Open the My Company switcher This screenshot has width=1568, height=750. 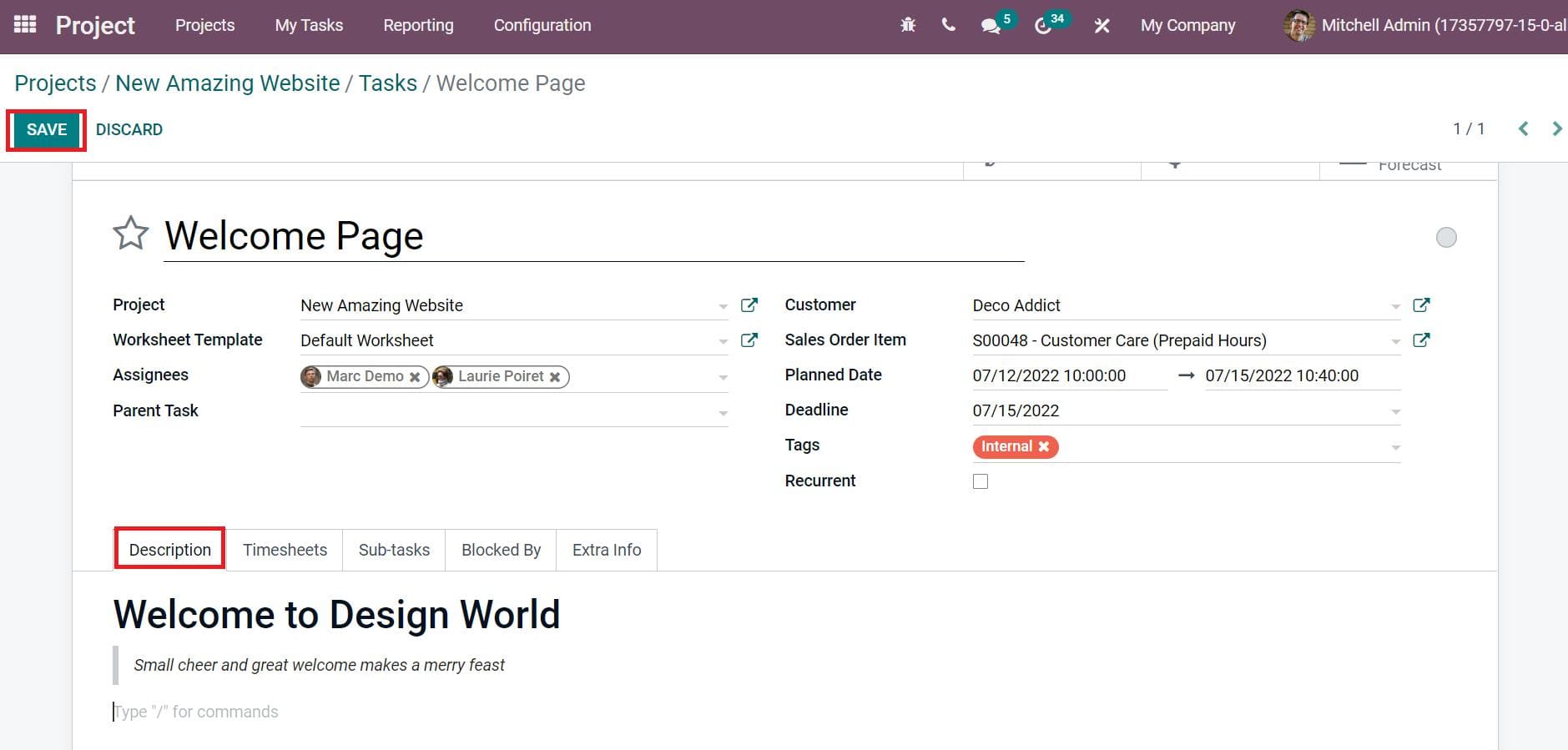1187,26
